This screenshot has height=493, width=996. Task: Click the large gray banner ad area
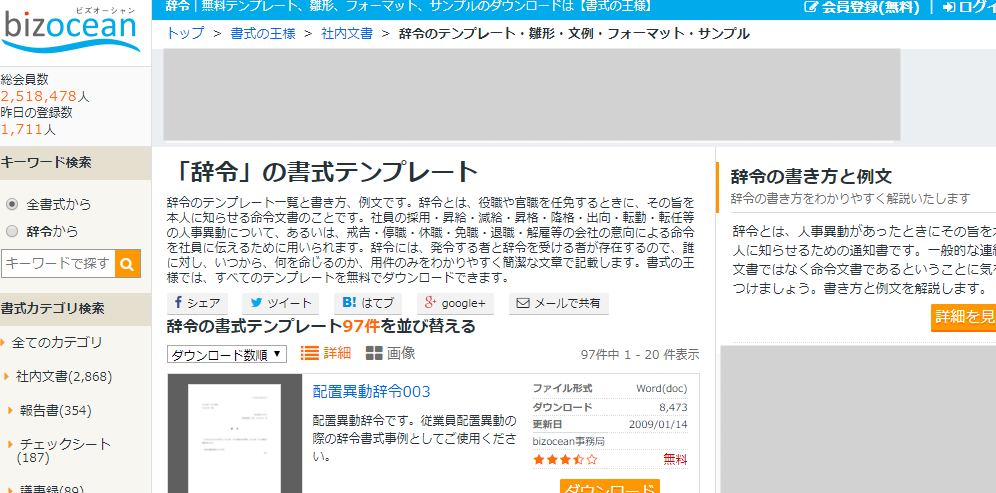532,94
